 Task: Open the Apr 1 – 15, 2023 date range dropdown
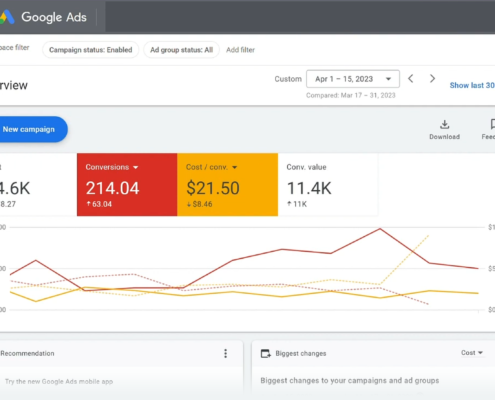353,79
